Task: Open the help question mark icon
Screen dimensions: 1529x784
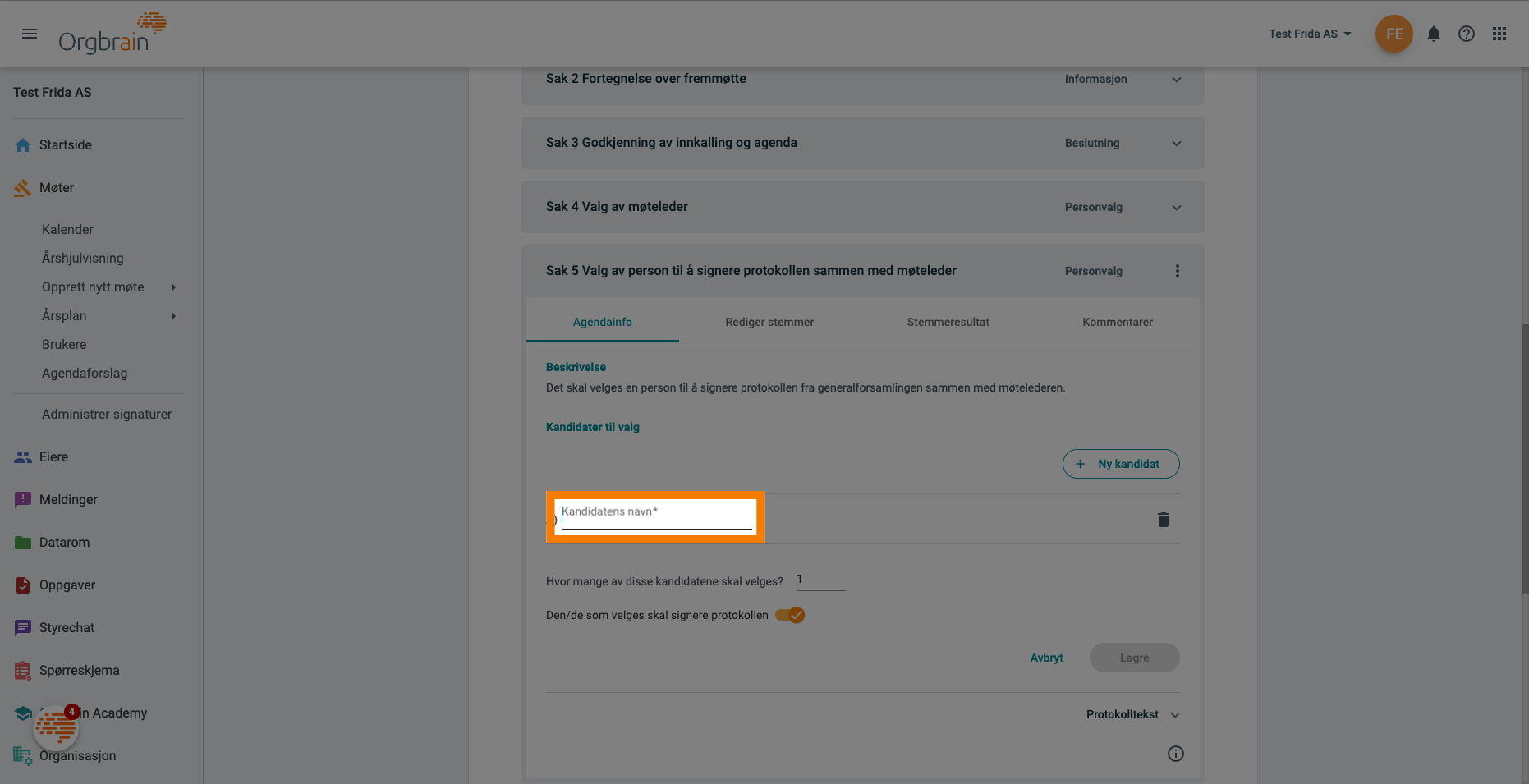Action: 1466,34
